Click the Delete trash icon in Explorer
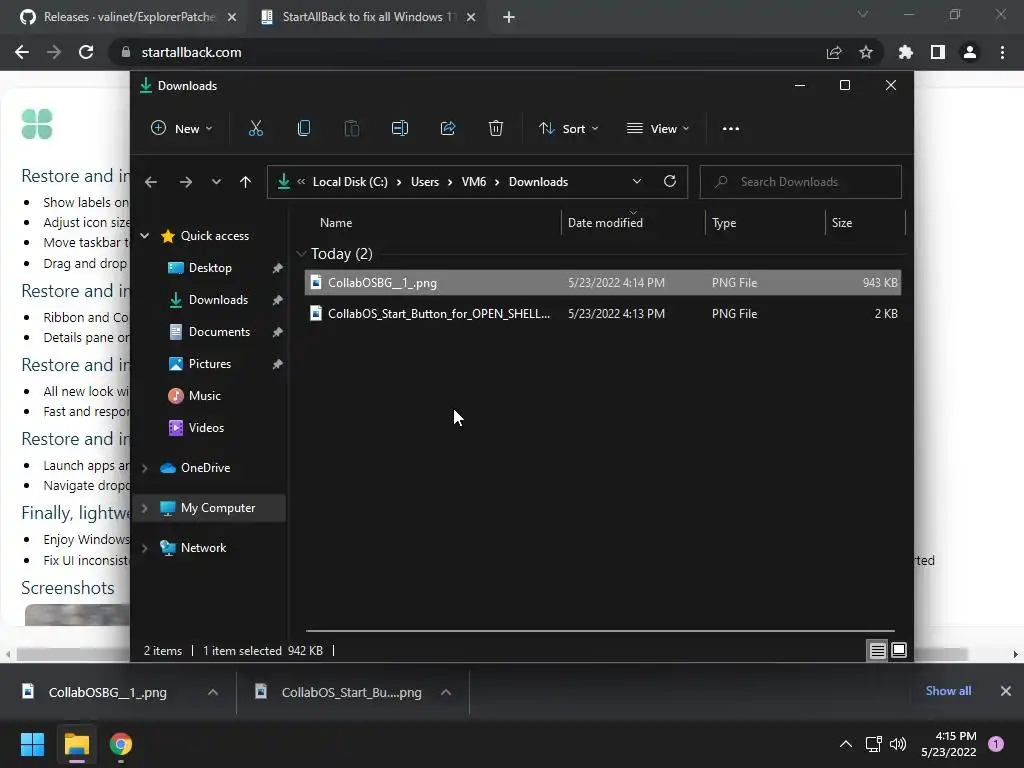Image resolution: width=1024 pixels, height=768 pixels. [496, 129]
